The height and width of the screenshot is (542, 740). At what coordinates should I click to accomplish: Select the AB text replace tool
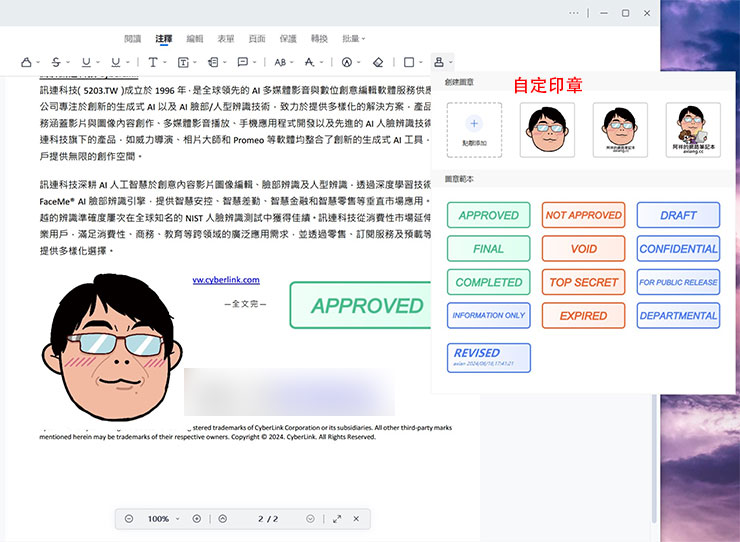[280, 62]
